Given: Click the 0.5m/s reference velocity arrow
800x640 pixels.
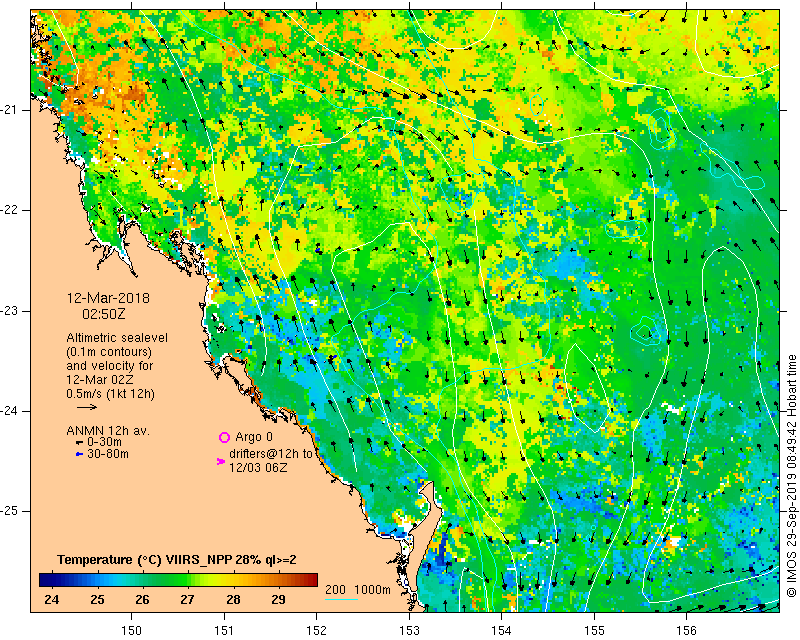Looking at the screenshot, I should click(87, 407).
